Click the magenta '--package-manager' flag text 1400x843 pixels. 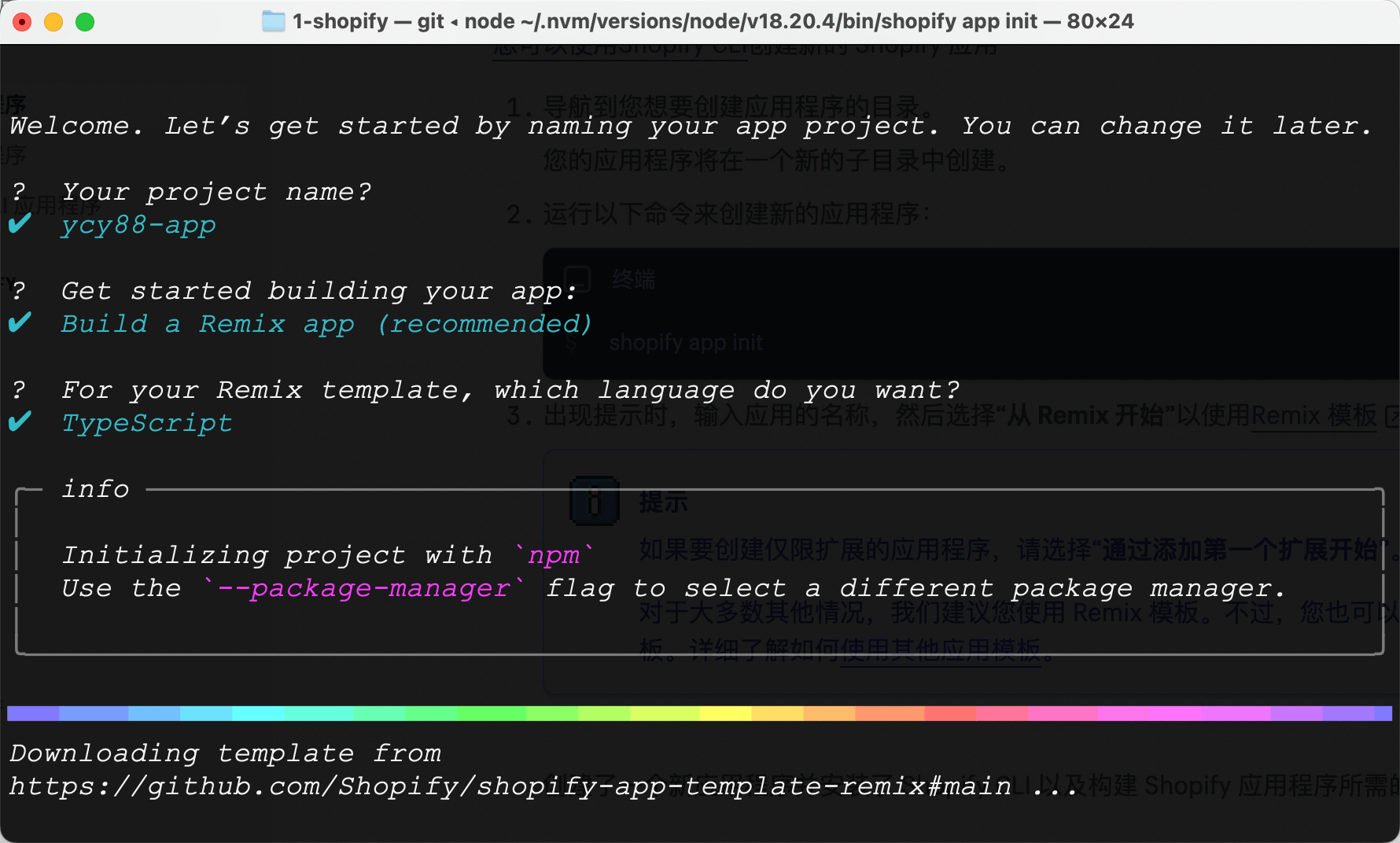(363, 588)
